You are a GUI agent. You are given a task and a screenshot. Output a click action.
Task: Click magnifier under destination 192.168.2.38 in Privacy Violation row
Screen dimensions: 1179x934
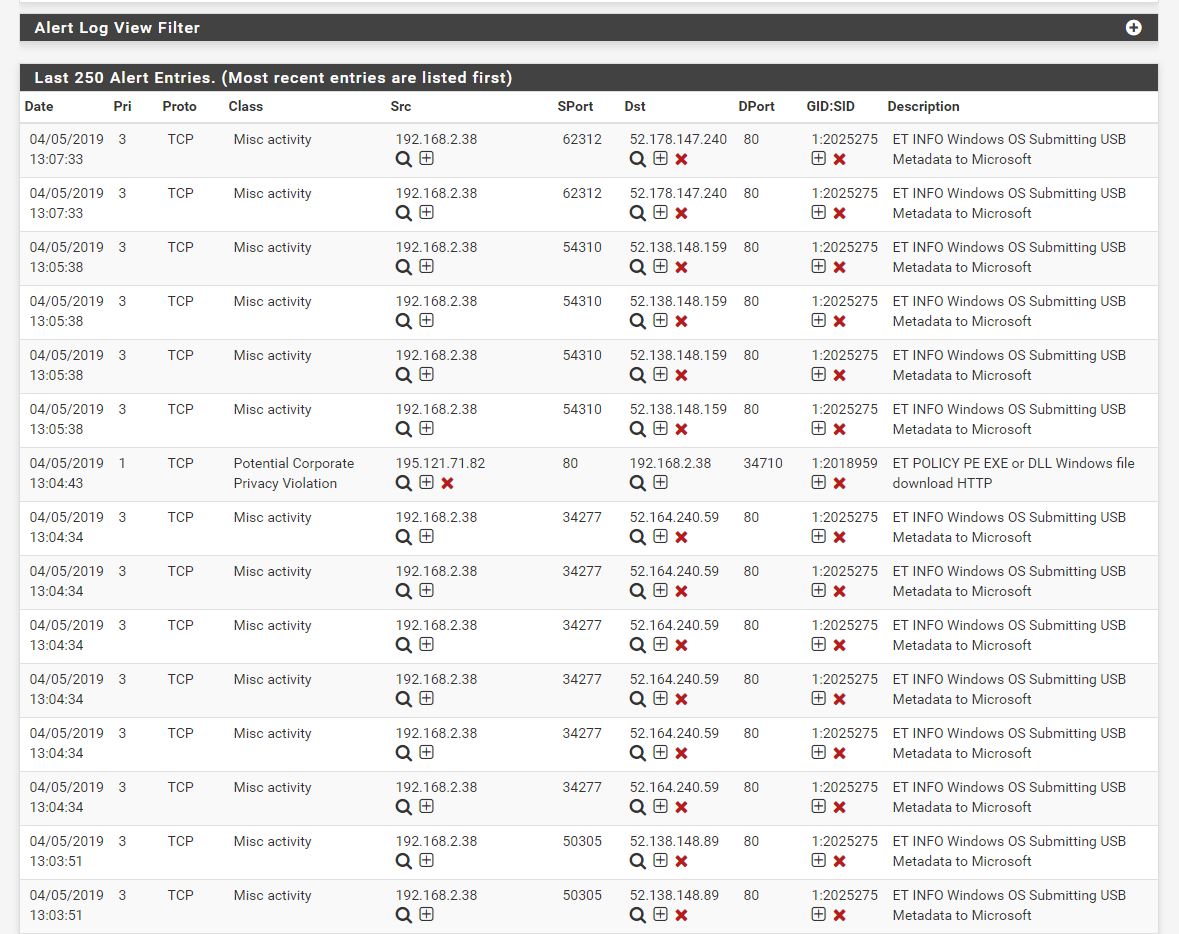click(x=637, y=483)
